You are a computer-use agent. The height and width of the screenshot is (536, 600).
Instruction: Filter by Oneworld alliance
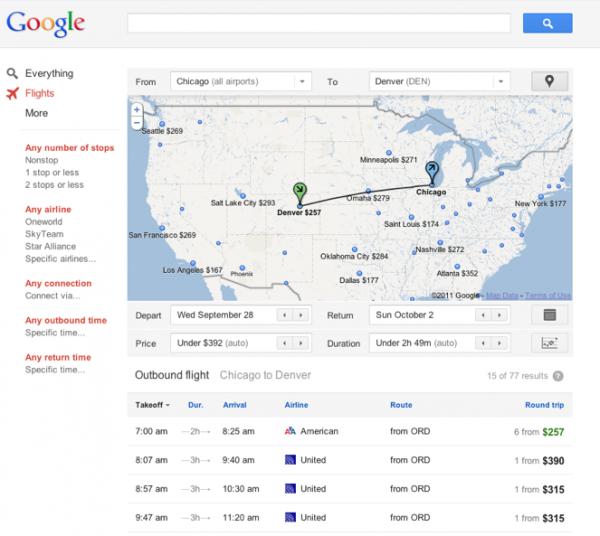click(43, 222)
